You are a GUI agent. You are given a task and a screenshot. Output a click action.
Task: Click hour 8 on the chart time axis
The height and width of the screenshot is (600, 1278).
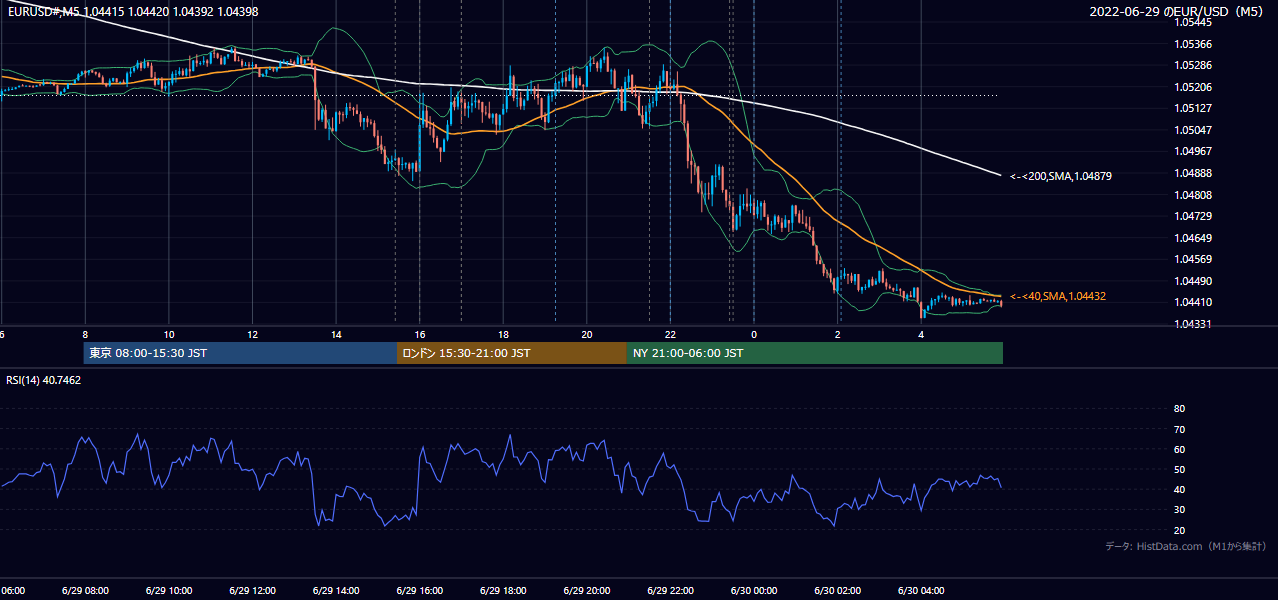pos(85,334)
